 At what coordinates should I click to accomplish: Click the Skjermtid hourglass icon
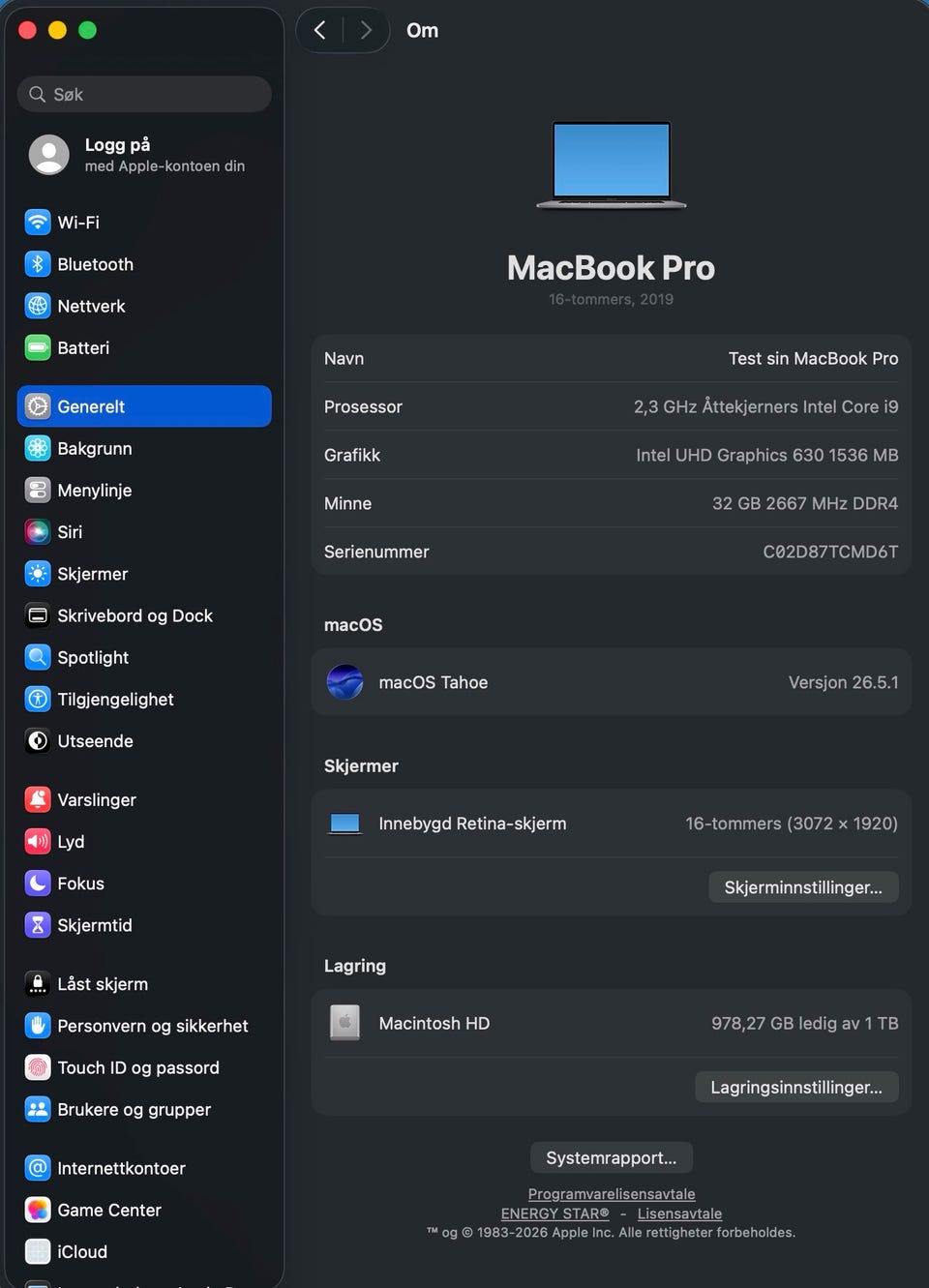pos(38,925)
